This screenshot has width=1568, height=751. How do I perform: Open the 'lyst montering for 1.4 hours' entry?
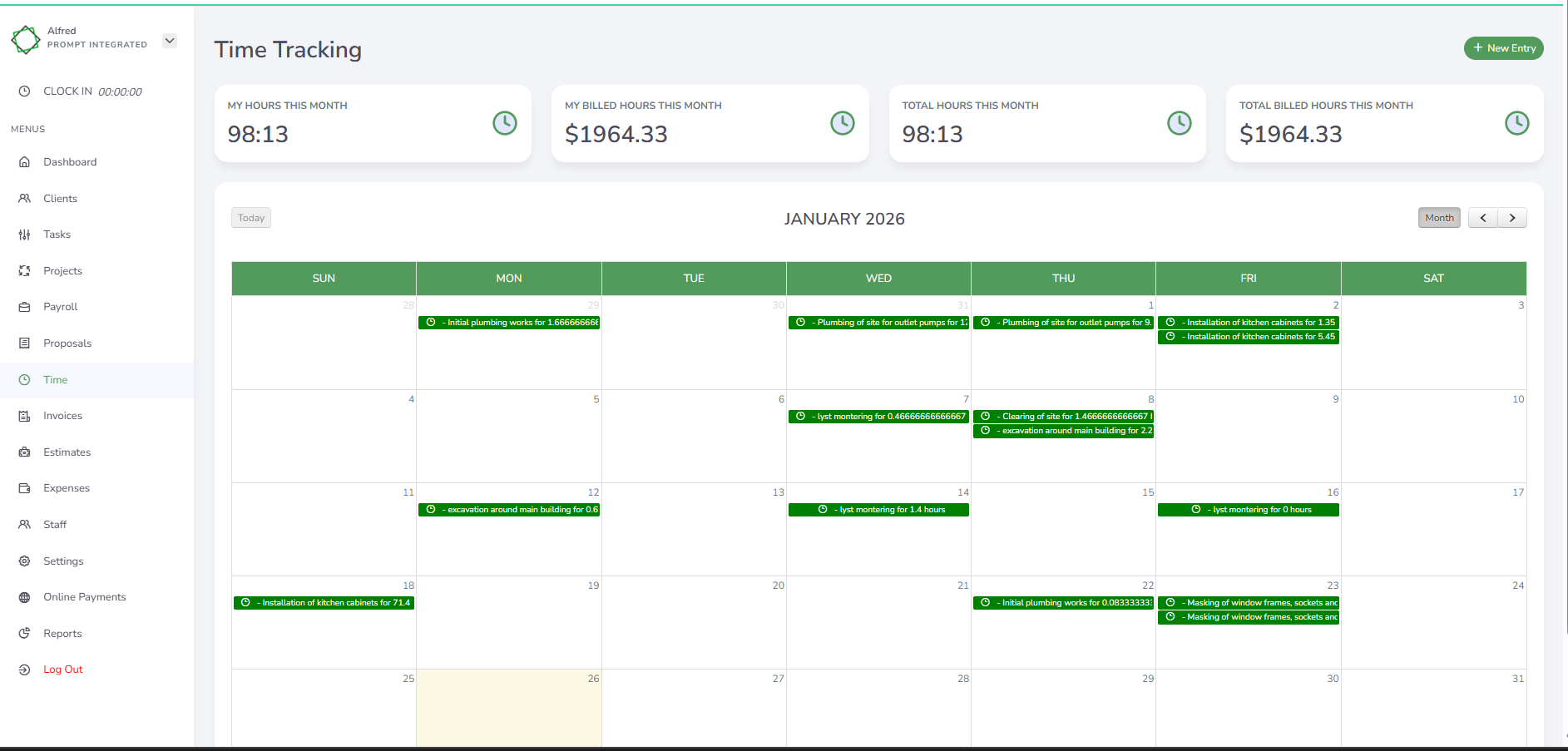tap(878, 510)
